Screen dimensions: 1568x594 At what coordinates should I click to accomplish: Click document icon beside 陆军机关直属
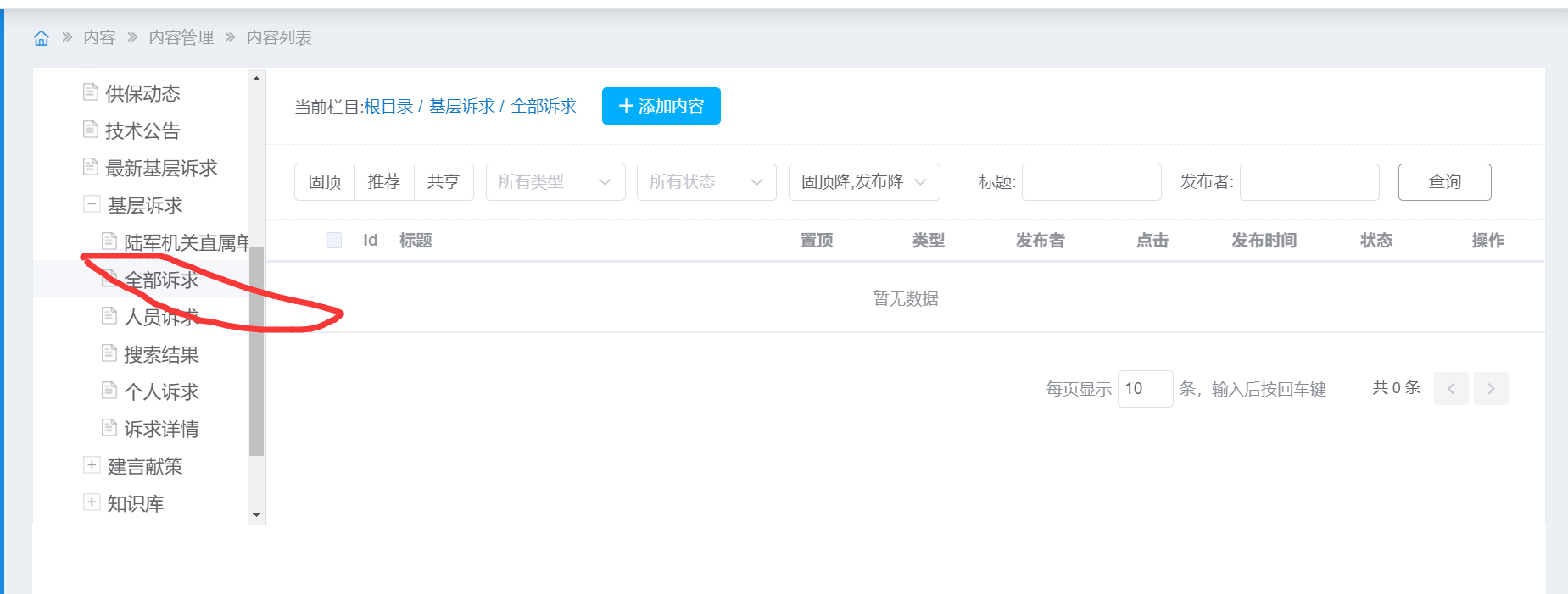pyautogui.click(x=109, y=241)
